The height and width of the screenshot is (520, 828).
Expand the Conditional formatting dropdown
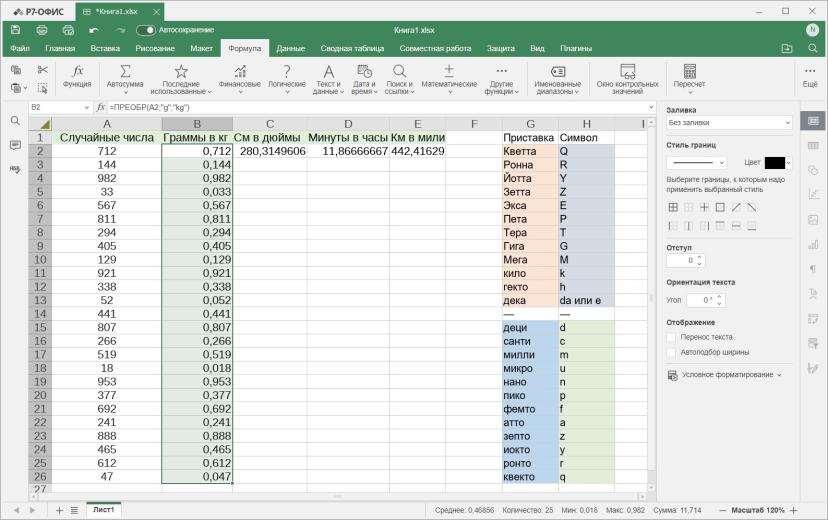[724, 375]
